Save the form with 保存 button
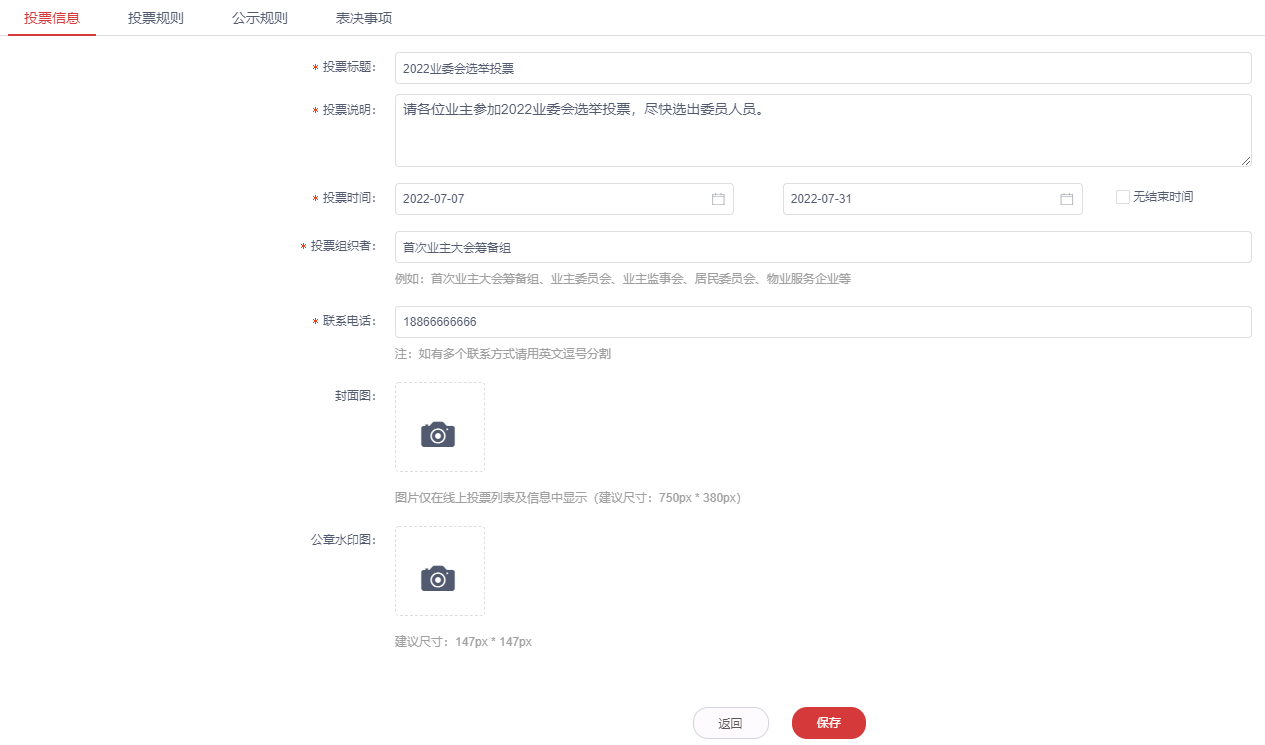The image size is (1265, 745). [x=829, y=723]
